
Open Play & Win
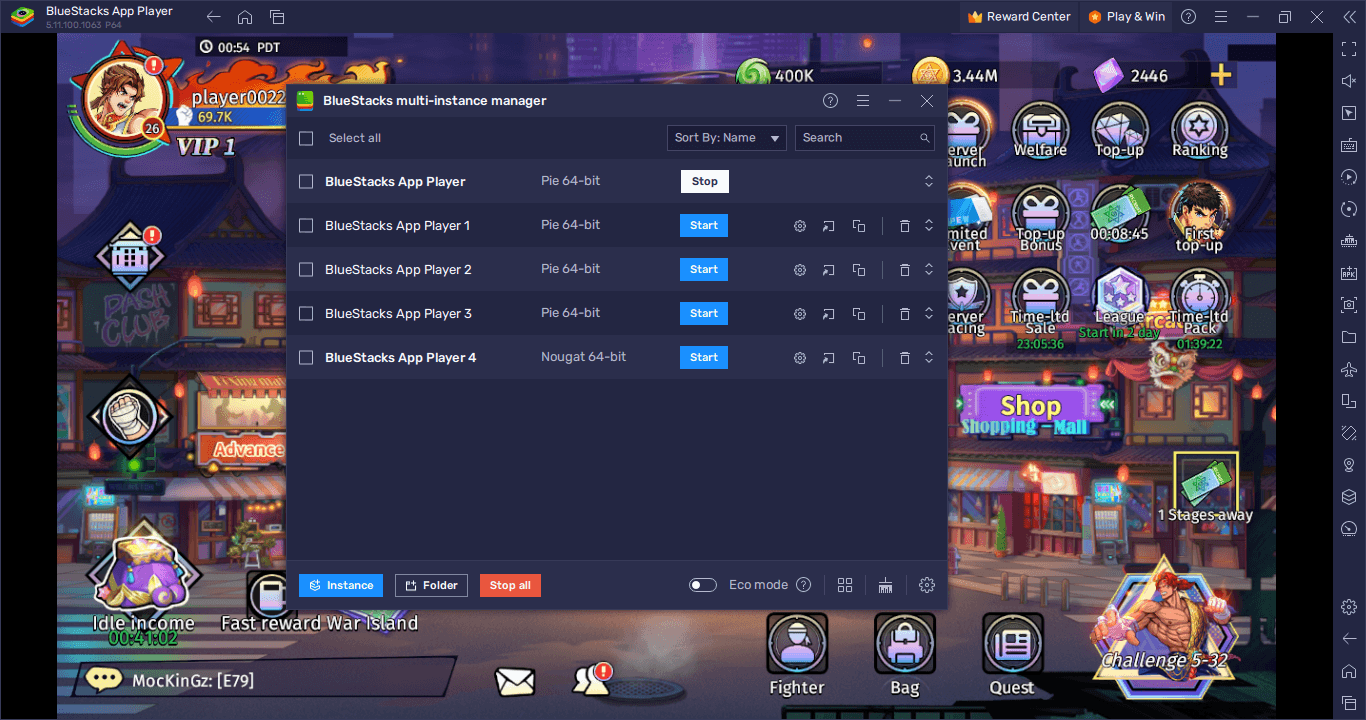click(x=1126, y=16)
